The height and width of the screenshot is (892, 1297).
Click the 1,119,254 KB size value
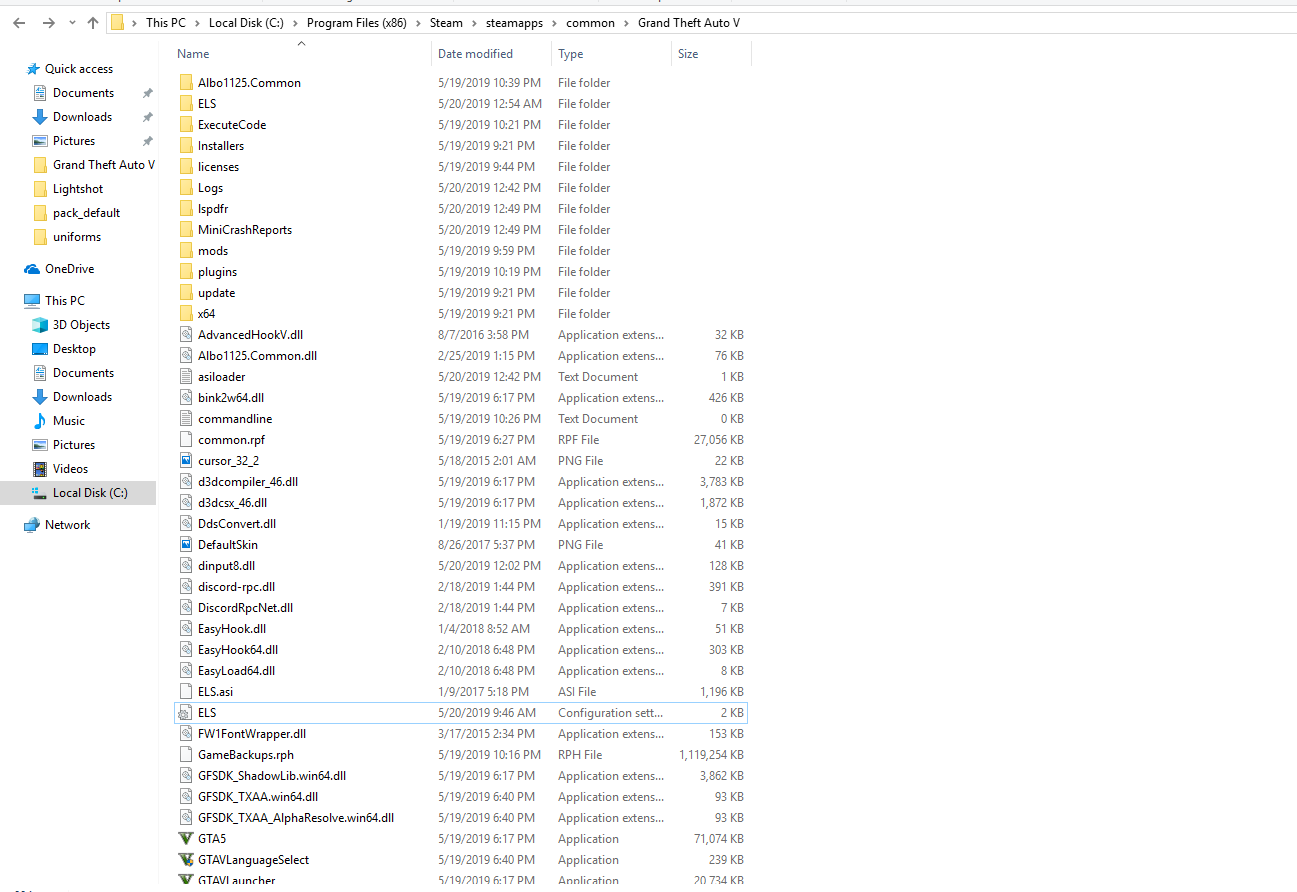[x=709, y=755]
